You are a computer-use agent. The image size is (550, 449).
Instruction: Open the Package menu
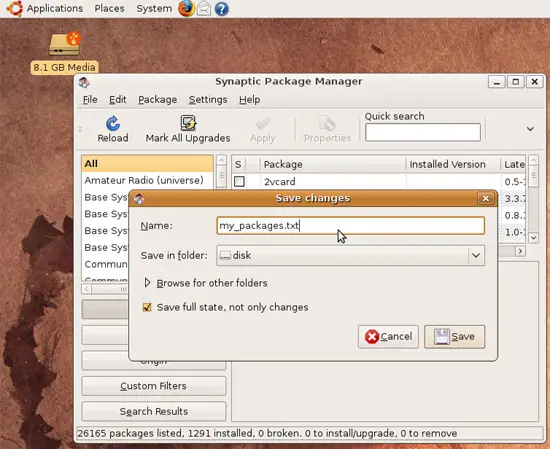(157, 100)
